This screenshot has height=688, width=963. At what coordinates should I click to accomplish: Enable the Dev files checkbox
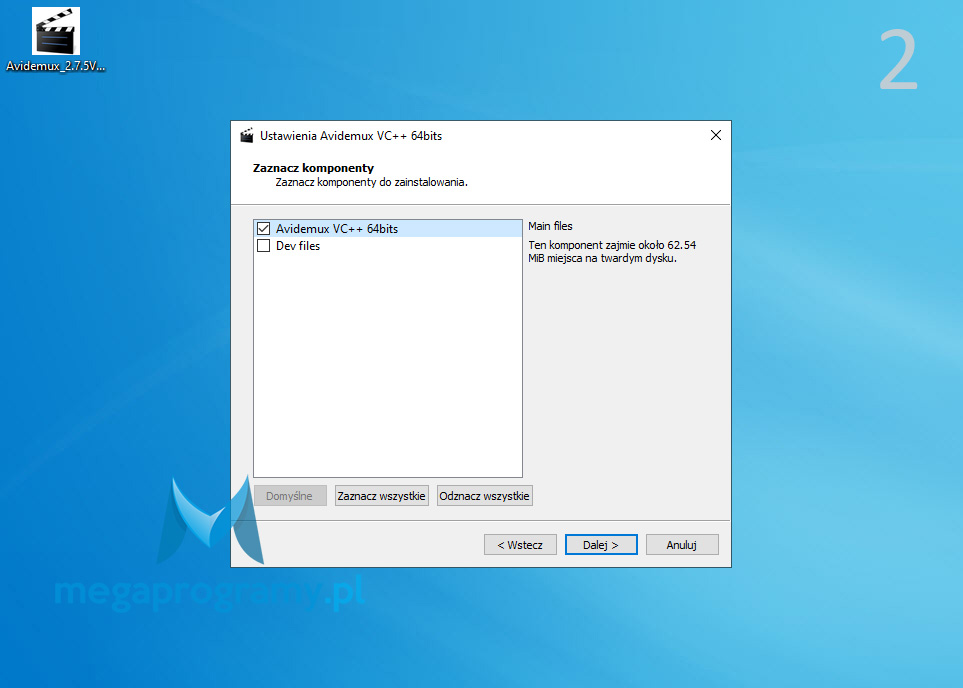click(264, 246)
